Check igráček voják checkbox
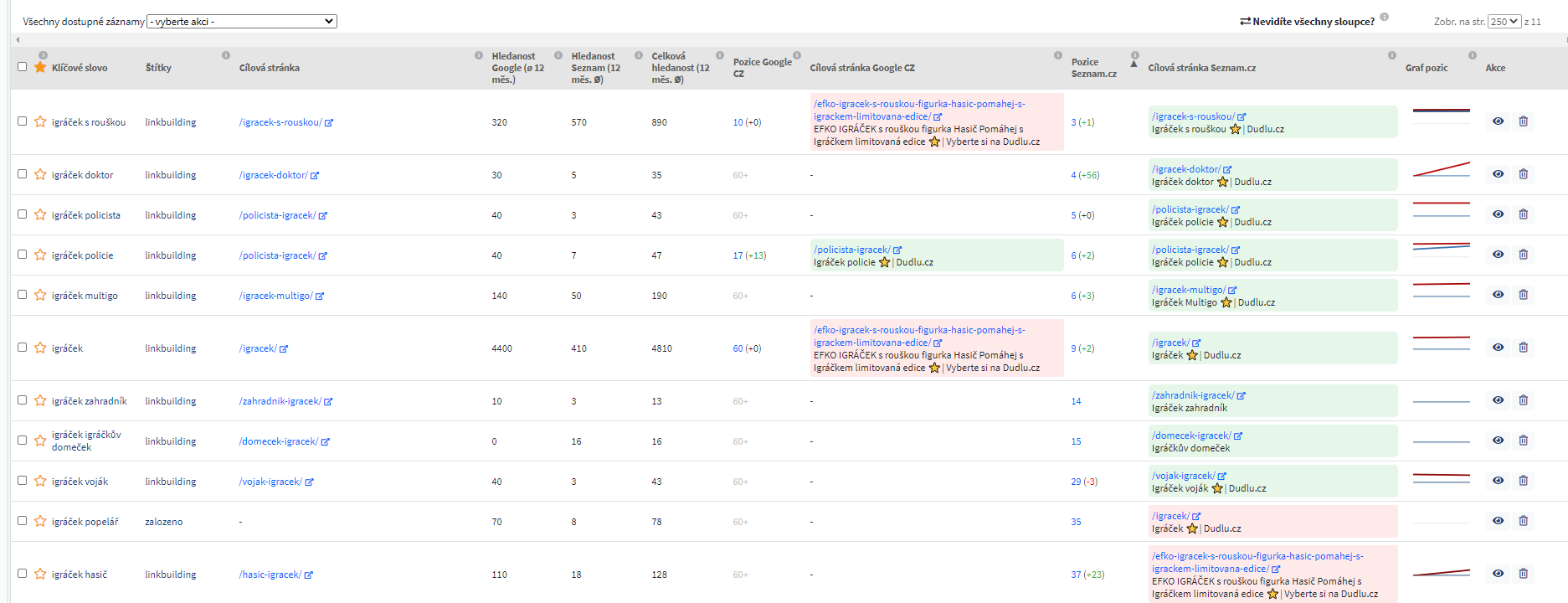The image size is (1568, 603). 22,481
